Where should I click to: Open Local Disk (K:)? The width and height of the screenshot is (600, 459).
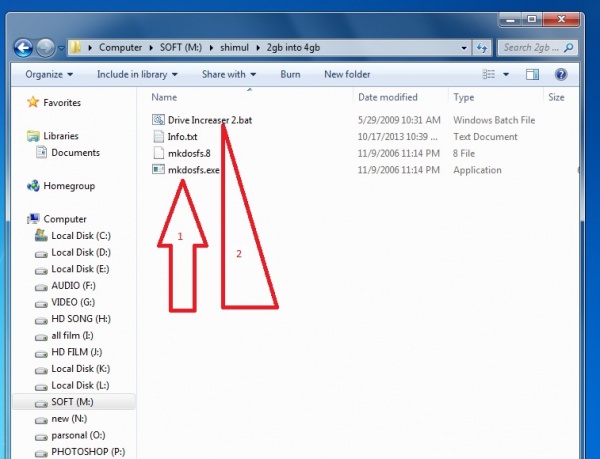(80, 369)
